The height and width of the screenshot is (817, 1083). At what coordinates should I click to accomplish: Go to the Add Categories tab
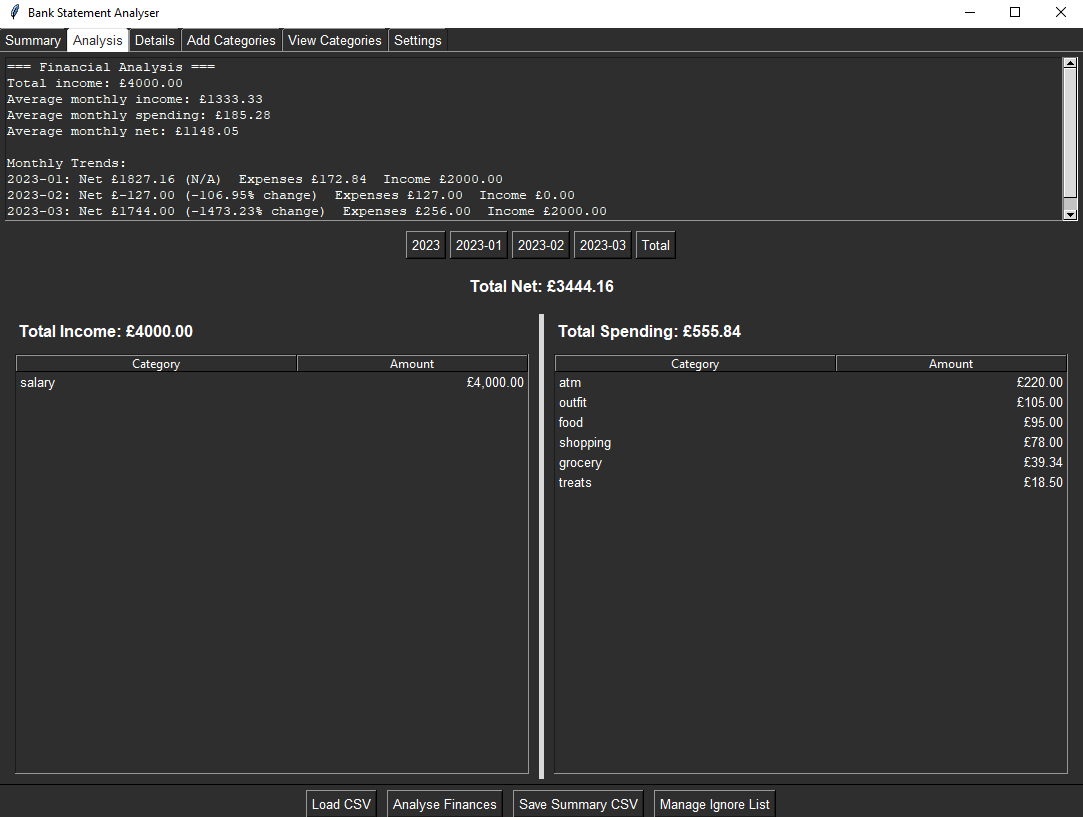point(231,41)
